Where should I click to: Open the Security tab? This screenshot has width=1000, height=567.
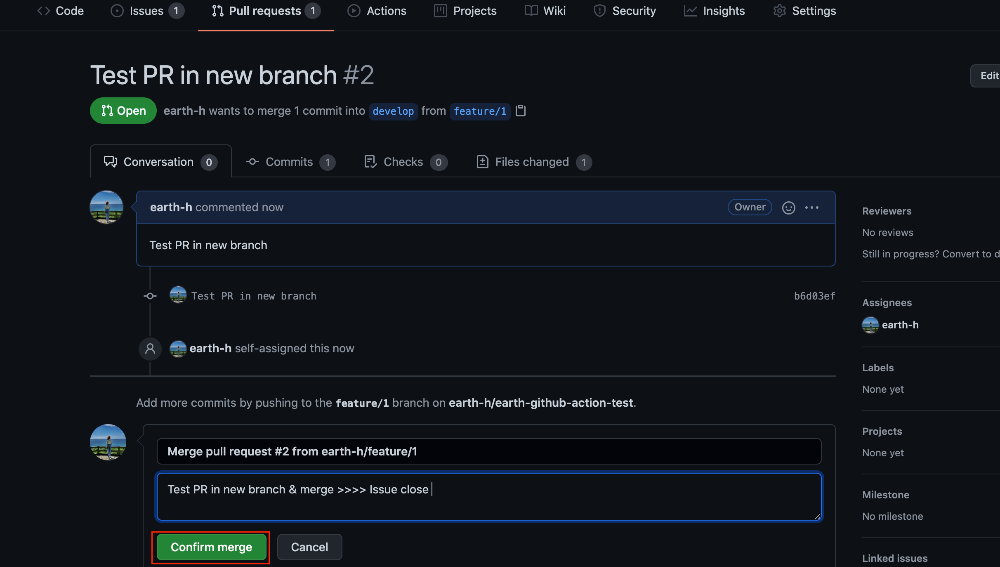[x=624, y=11]
